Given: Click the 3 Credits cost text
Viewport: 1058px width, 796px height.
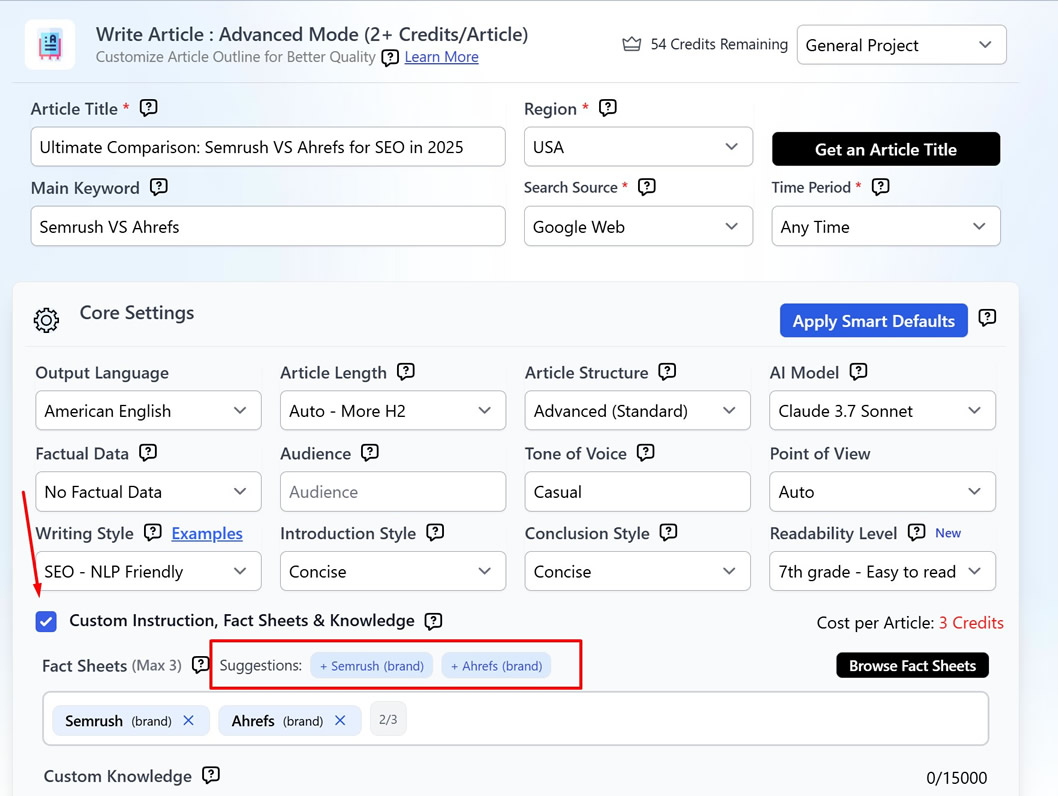Looking at the screenshot, I should [971, 623].
